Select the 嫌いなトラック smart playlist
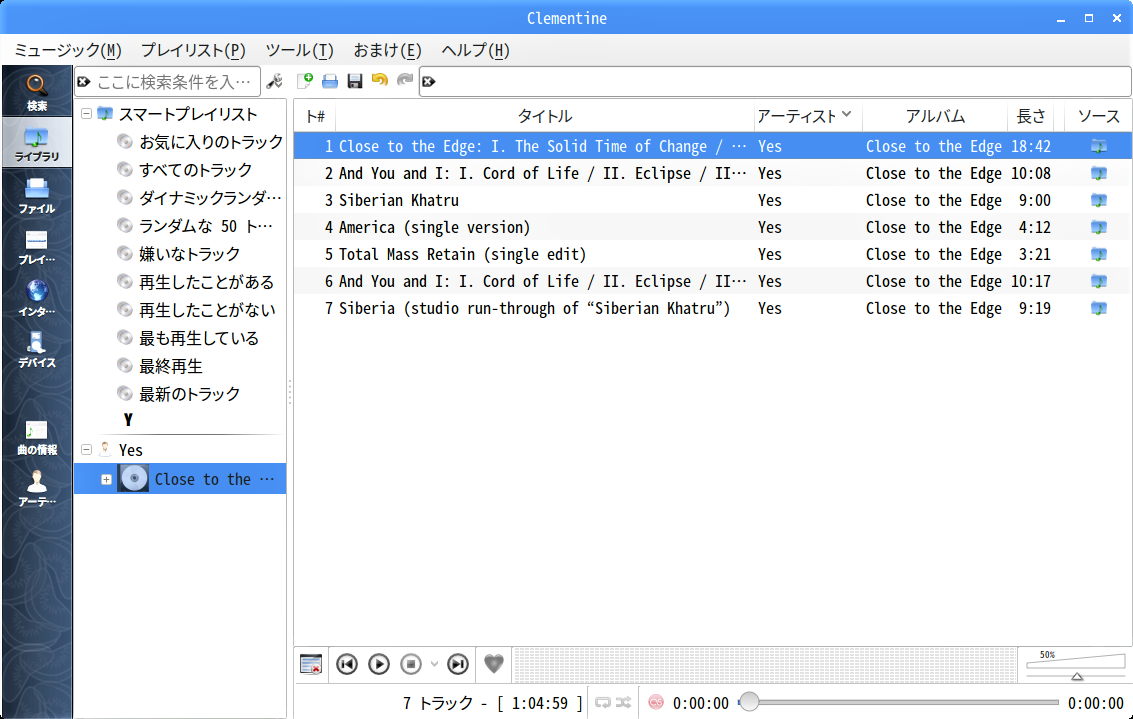1133x719 pixels. 189,254
